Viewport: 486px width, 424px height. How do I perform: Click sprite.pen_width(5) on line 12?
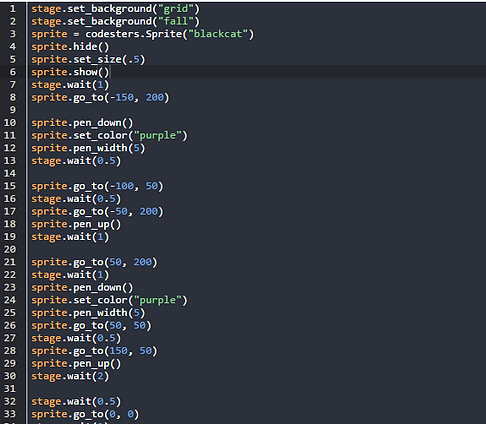tap(88, 148)
